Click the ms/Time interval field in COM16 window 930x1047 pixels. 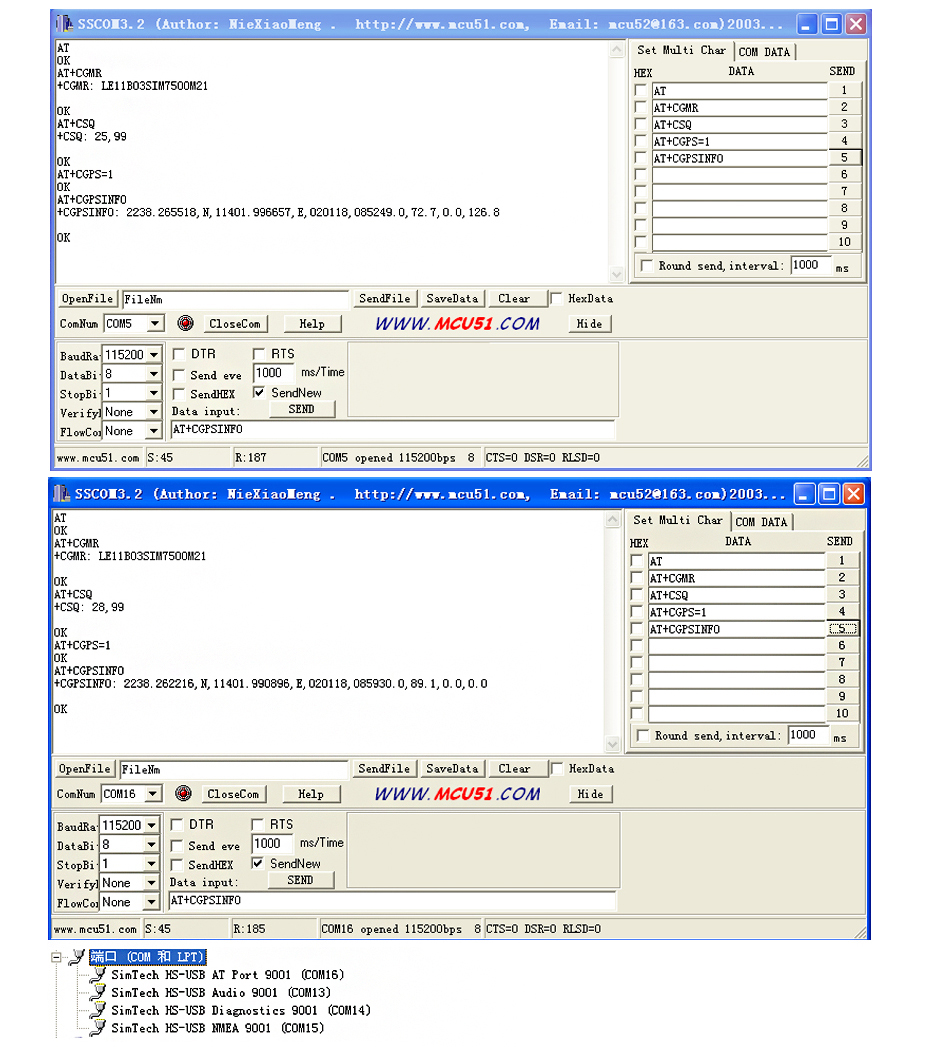(272, 843)
